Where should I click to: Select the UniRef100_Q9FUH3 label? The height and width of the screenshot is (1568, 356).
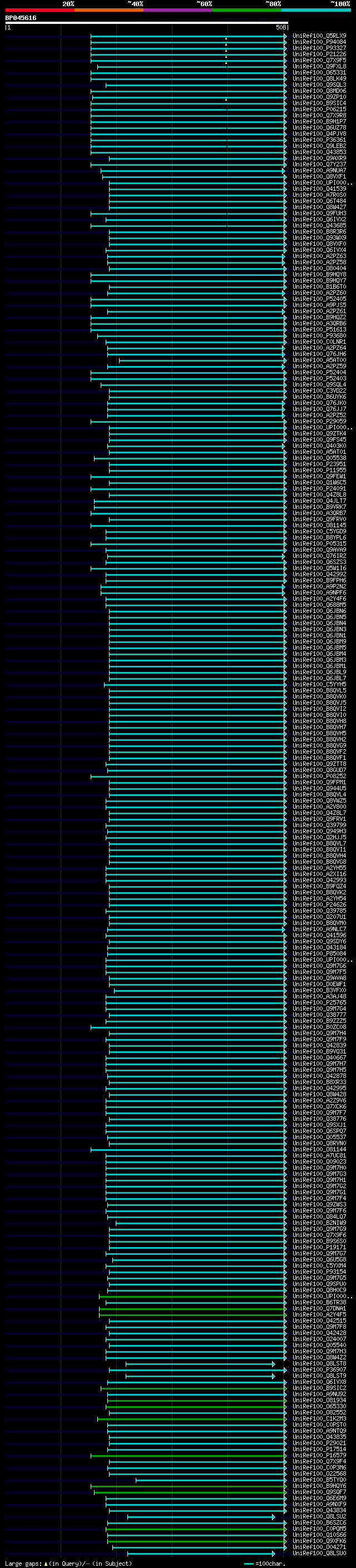319,214
